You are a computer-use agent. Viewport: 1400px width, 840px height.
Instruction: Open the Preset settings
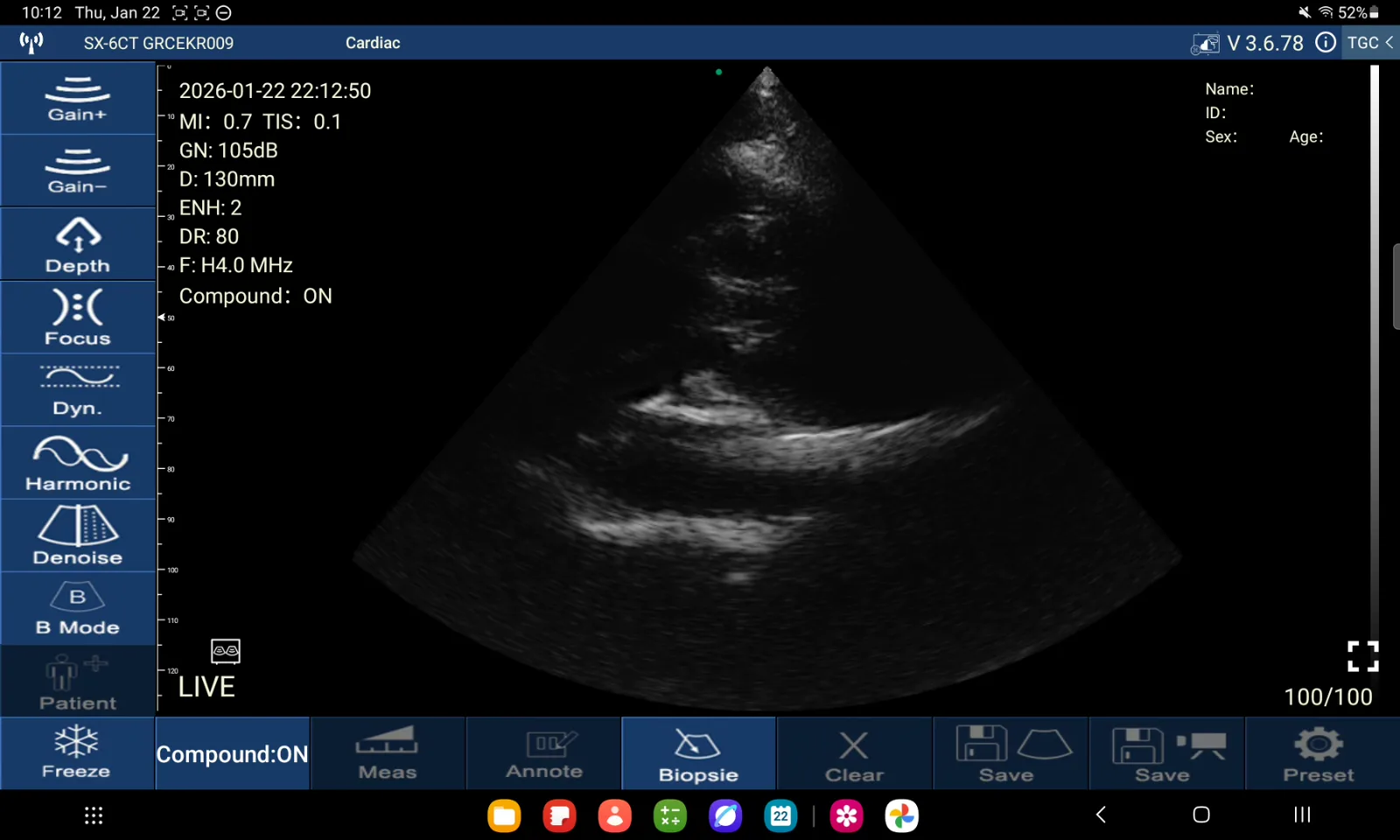pos(1321,753)
